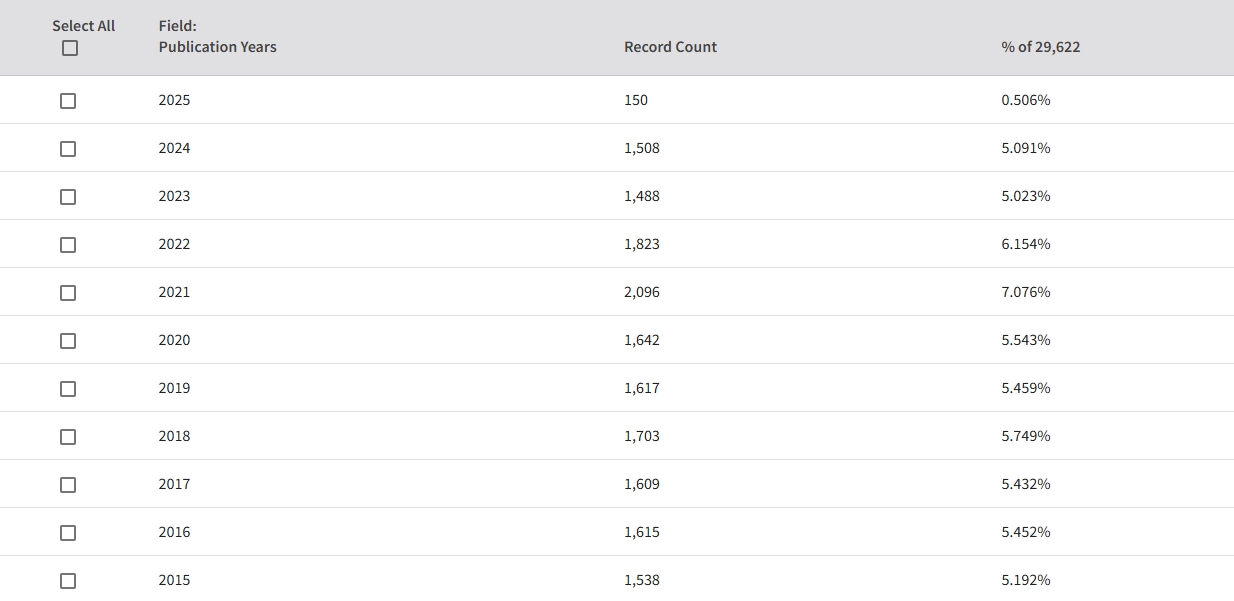
Task: Check the box for year 2017
Action: point(68,485)
